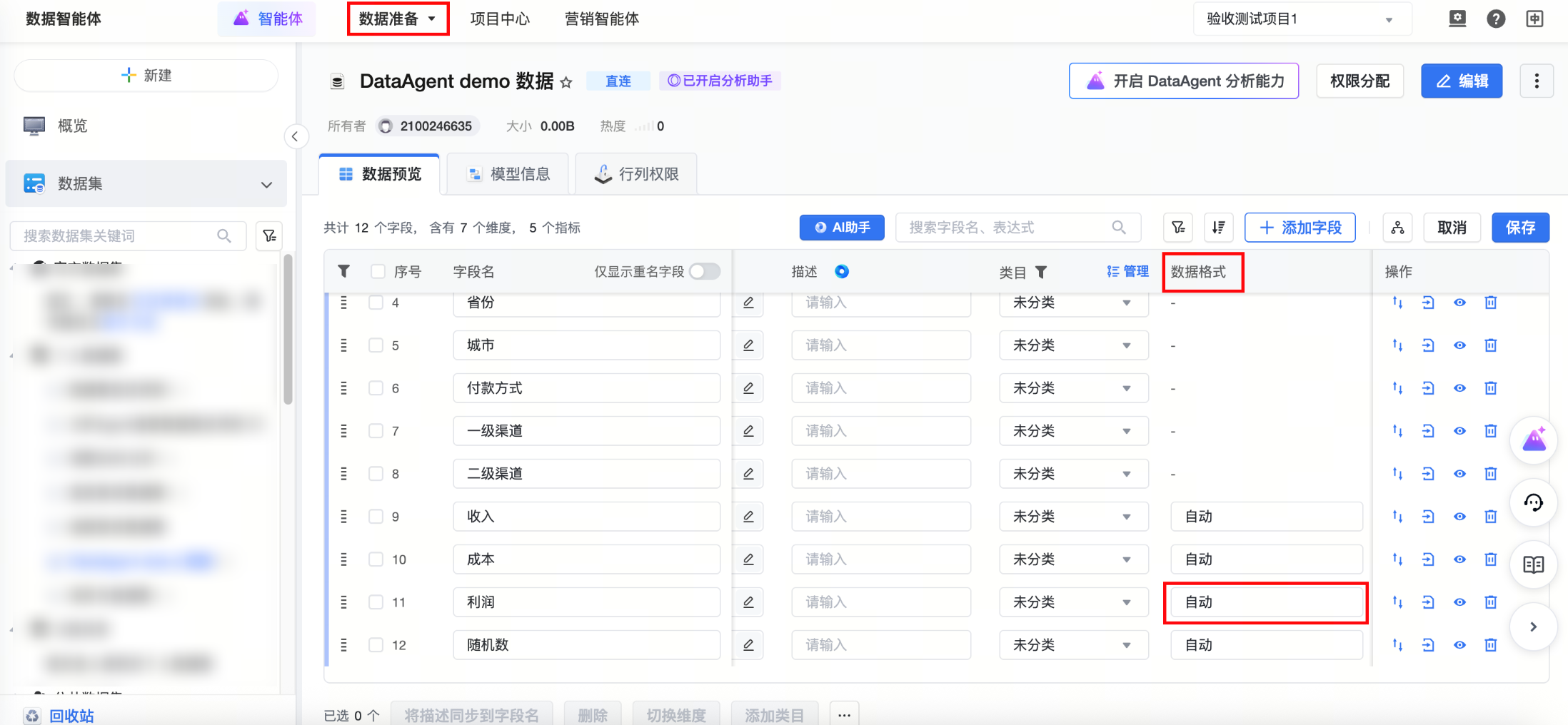The width and height of the screenshot is (1568, 725).
Task: Hide the 利润 field using eye icon
Action: (1459, 602)
